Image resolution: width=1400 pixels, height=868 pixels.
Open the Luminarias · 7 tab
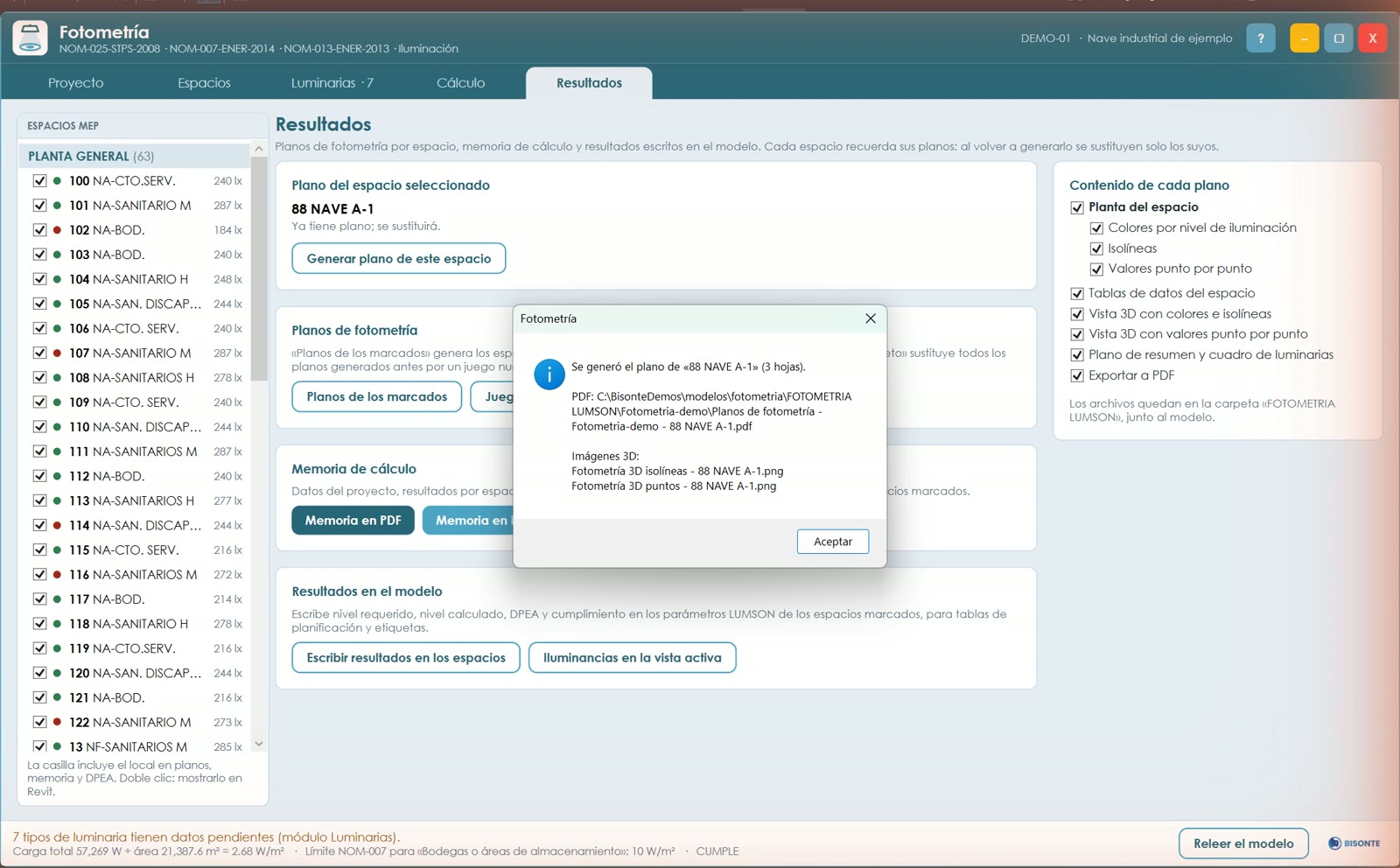pos(332,83)
